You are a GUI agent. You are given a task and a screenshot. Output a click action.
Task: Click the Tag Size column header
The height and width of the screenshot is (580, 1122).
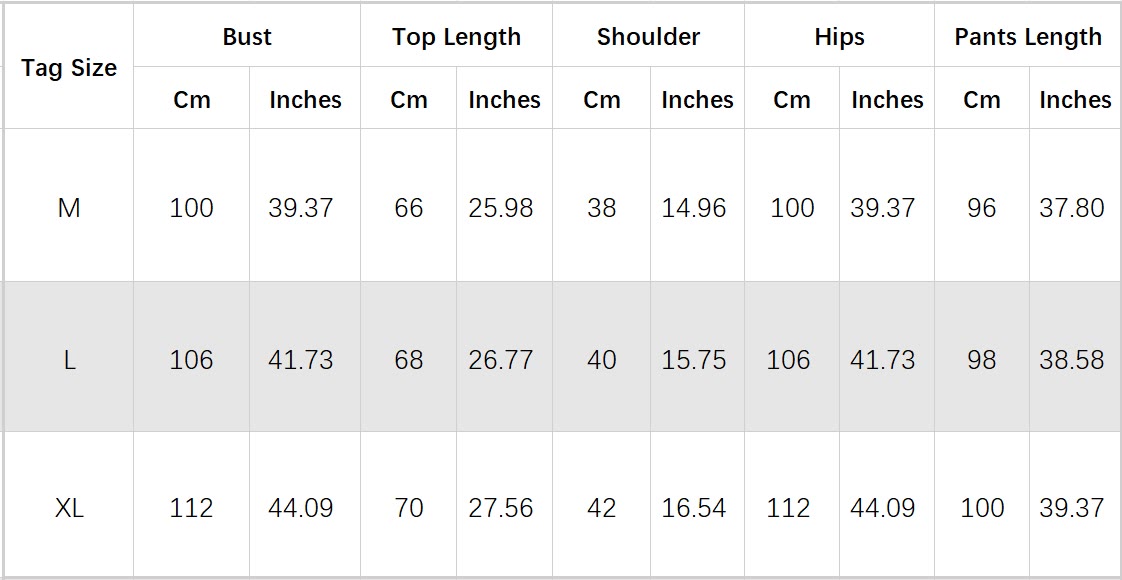coord(69,68)
